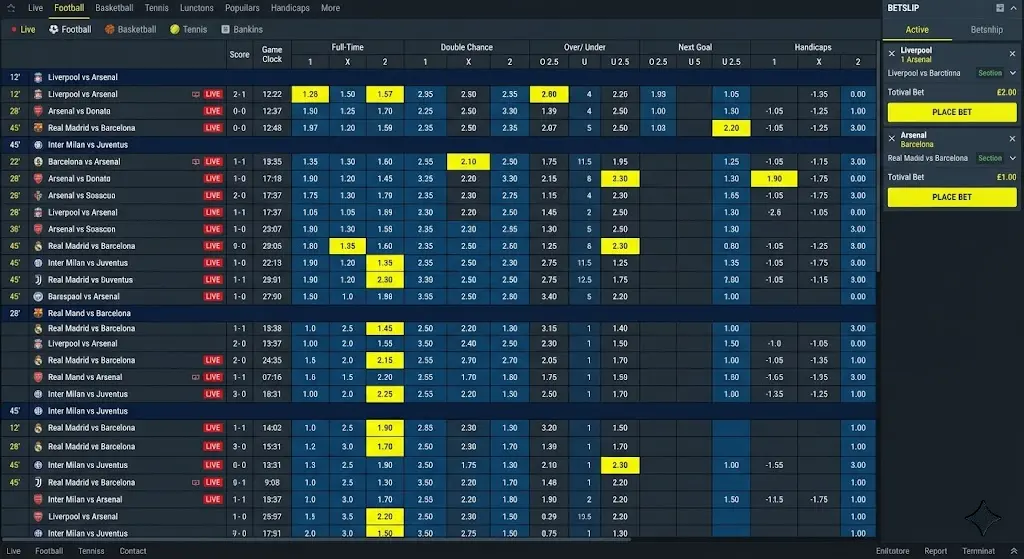
Task: Deselect highlighted 2.80 over odds in 12:22 row
Action: pyautogui.click(x=549, y=94)
